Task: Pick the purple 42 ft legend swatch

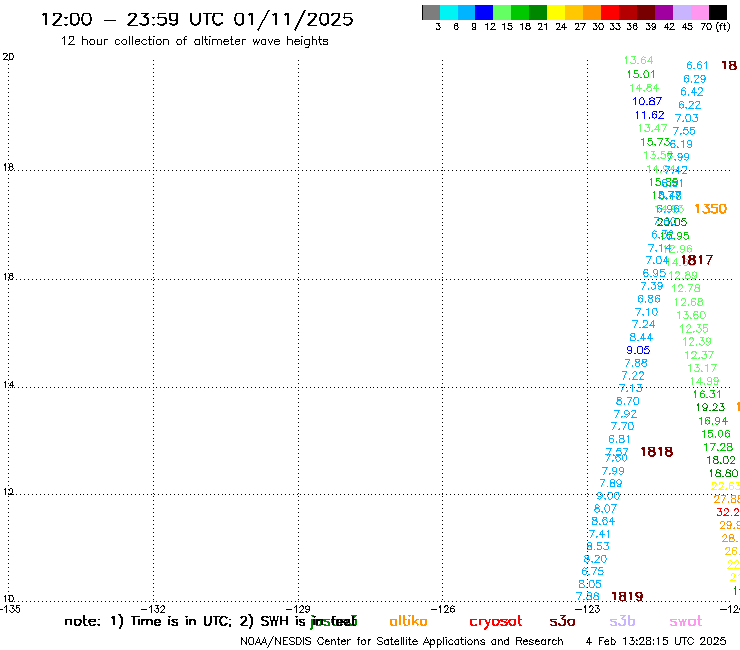Action: tap(664, 12)
